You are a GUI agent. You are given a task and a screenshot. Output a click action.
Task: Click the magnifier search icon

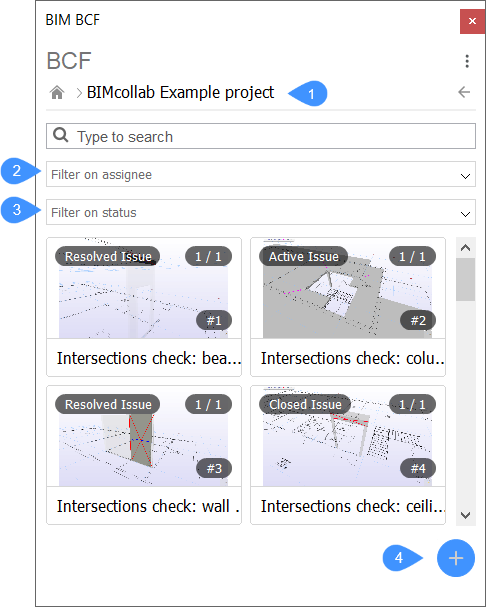pyautogui.click(x=61, y=135)
